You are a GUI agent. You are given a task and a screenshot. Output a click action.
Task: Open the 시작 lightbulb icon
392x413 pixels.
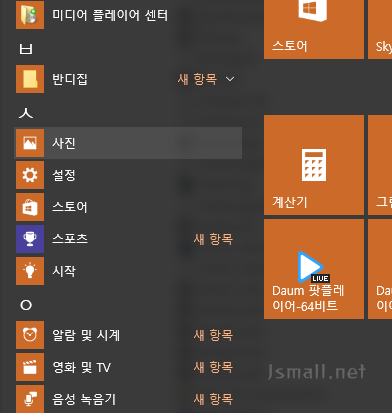30,271
